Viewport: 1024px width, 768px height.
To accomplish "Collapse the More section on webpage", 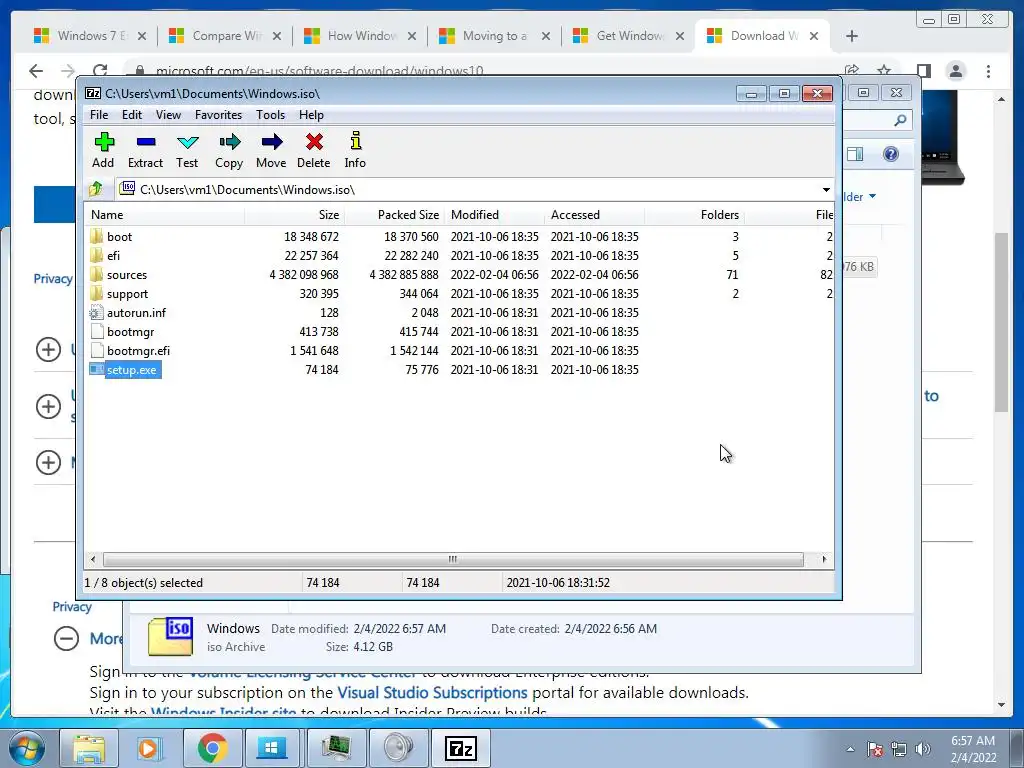I will click(66, 638).
